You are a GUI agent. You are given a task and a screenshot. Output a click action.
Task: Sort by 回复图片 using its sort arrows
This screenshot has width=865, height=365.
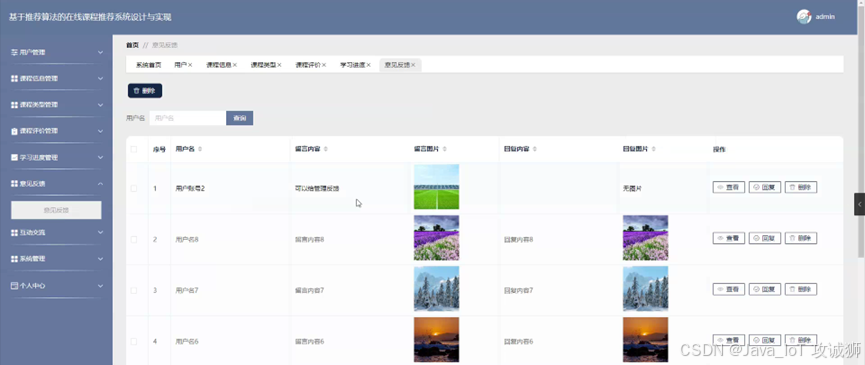coord(654,149)
